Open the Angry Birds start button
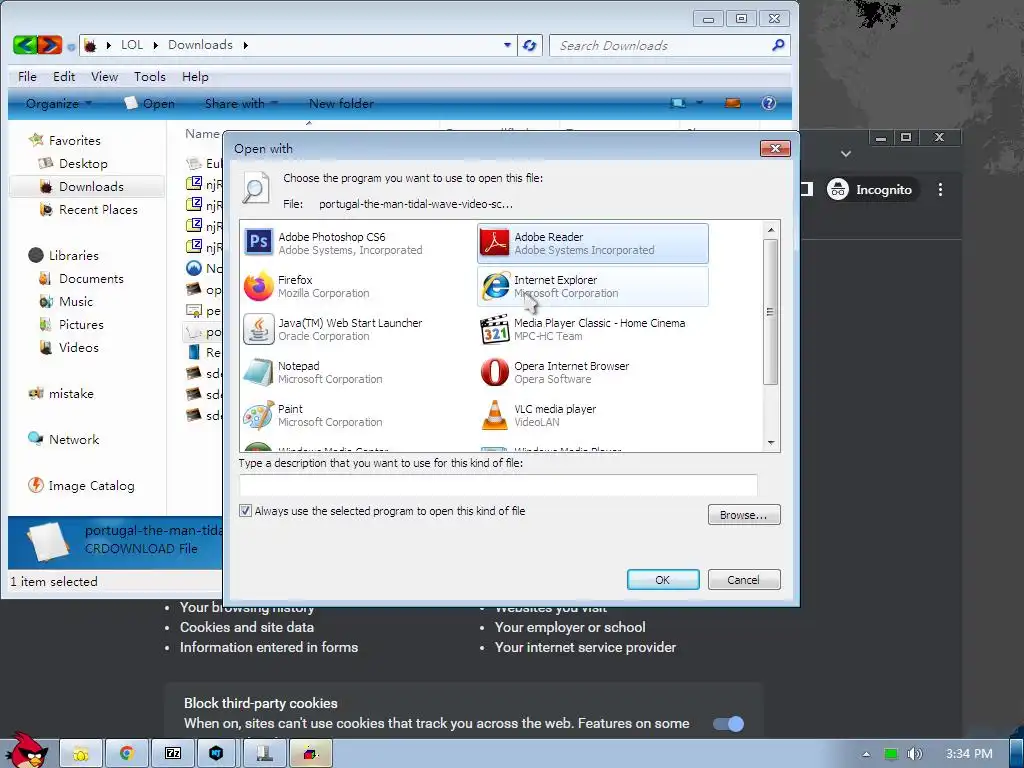 pos(25,750)
